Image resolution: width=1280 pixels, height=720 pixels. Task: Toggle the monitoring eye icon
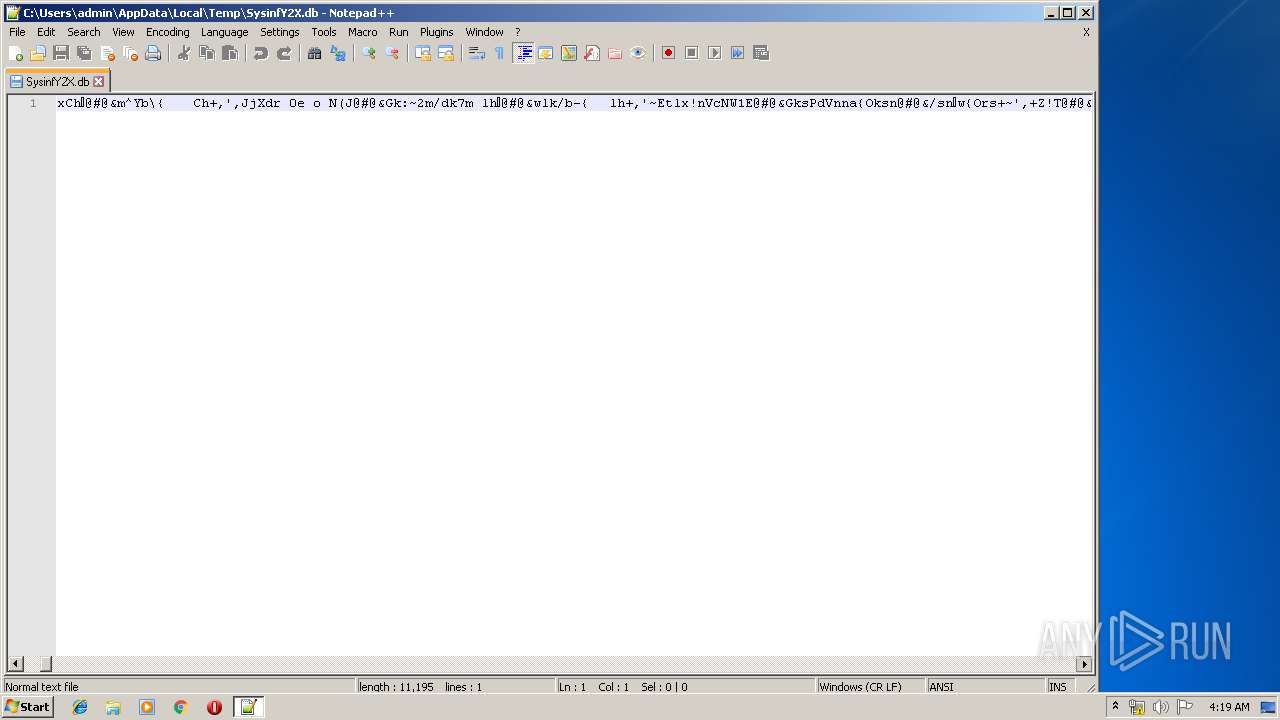click(x=638, y=53)
